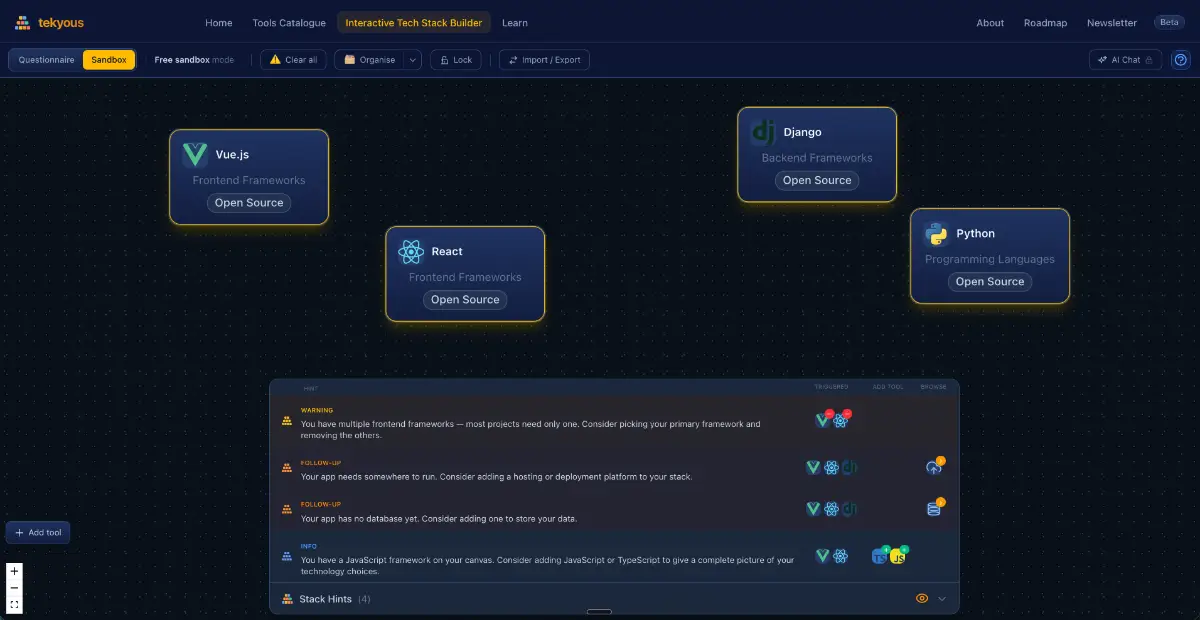
Task: Open Import / Export
Action: [544, 60]
